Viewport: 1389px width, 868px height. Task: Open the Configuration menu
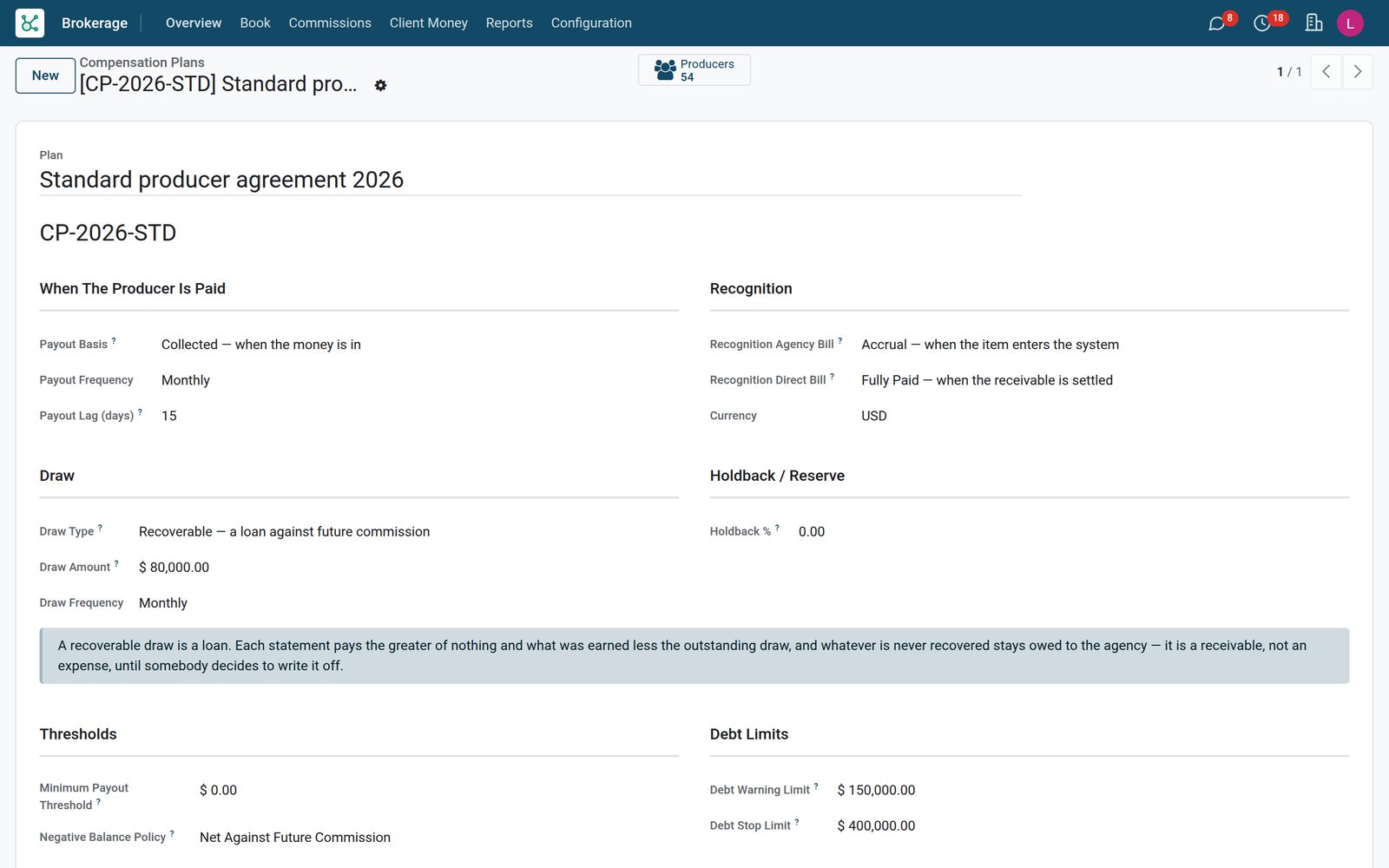click(591, 23)
